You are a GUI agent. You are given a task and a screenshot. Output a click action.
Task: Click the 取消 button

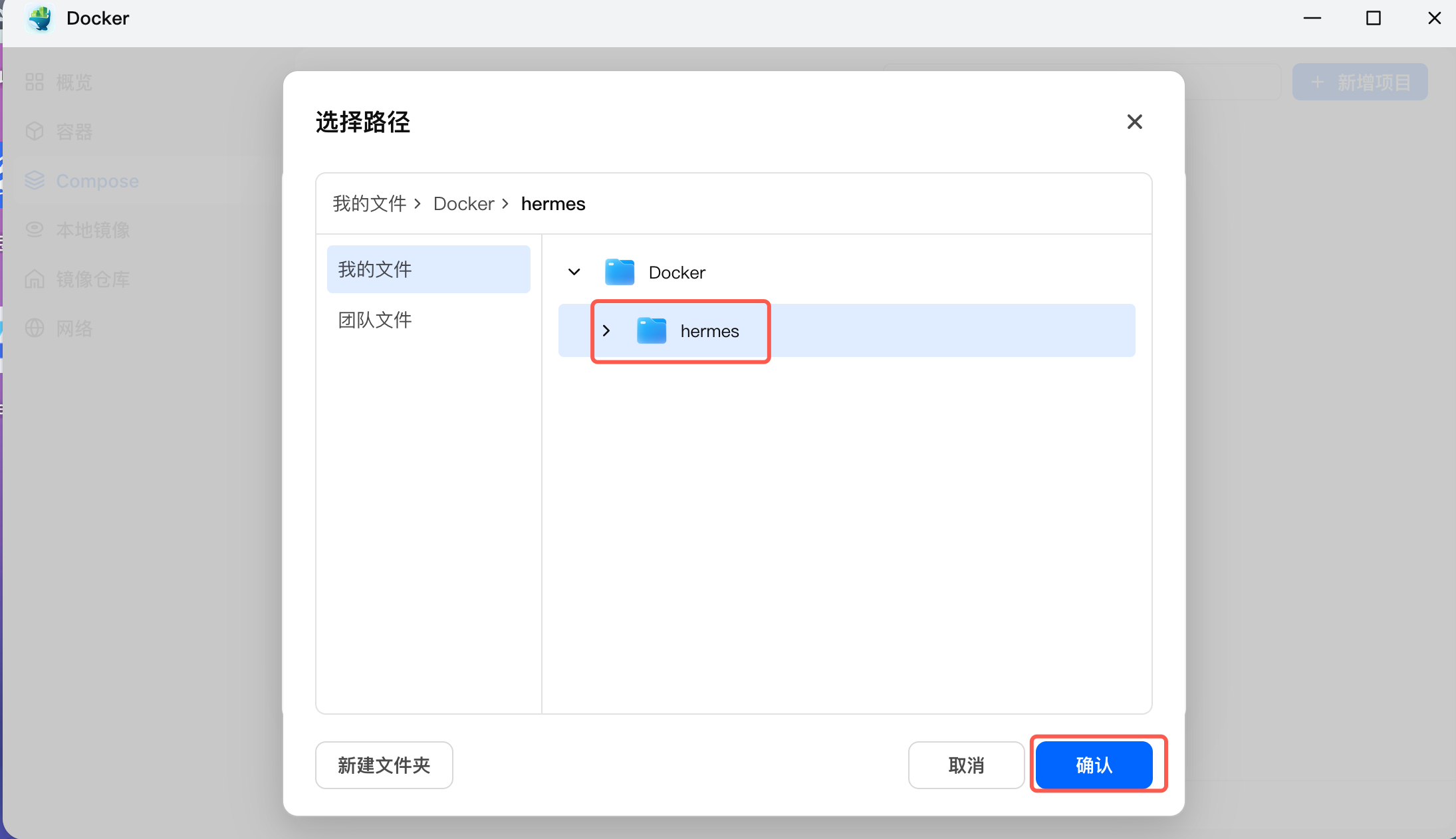[966, 765]
